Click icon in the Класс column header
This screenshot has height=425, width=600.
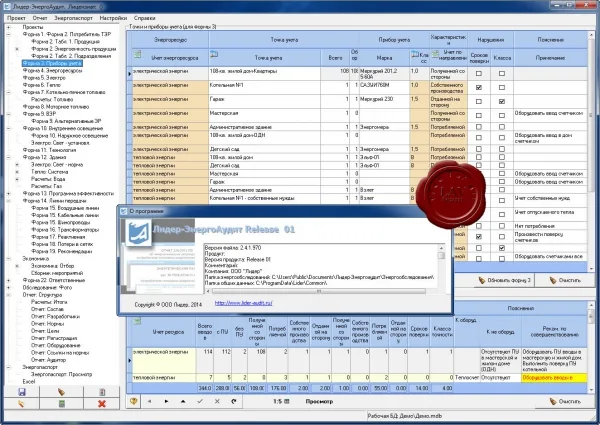pyautogui.click(x=415, y=54)
